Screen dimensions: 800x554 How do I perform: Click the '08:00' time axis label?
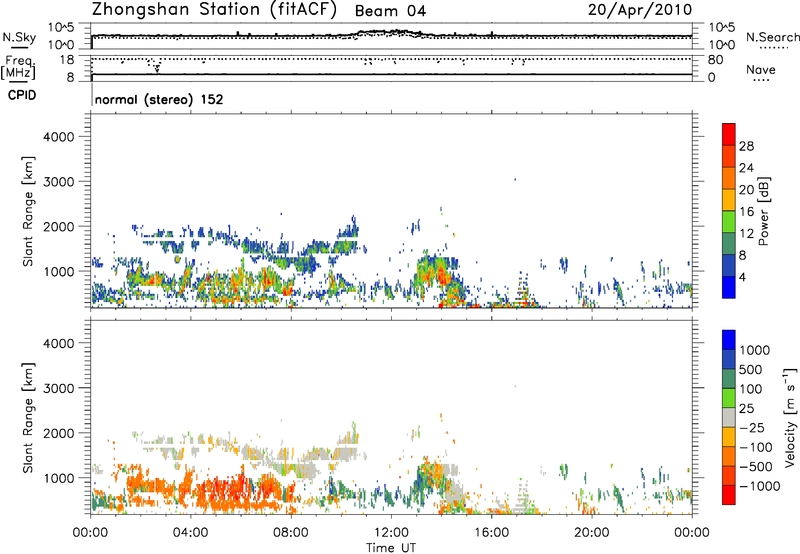[291, 533]
